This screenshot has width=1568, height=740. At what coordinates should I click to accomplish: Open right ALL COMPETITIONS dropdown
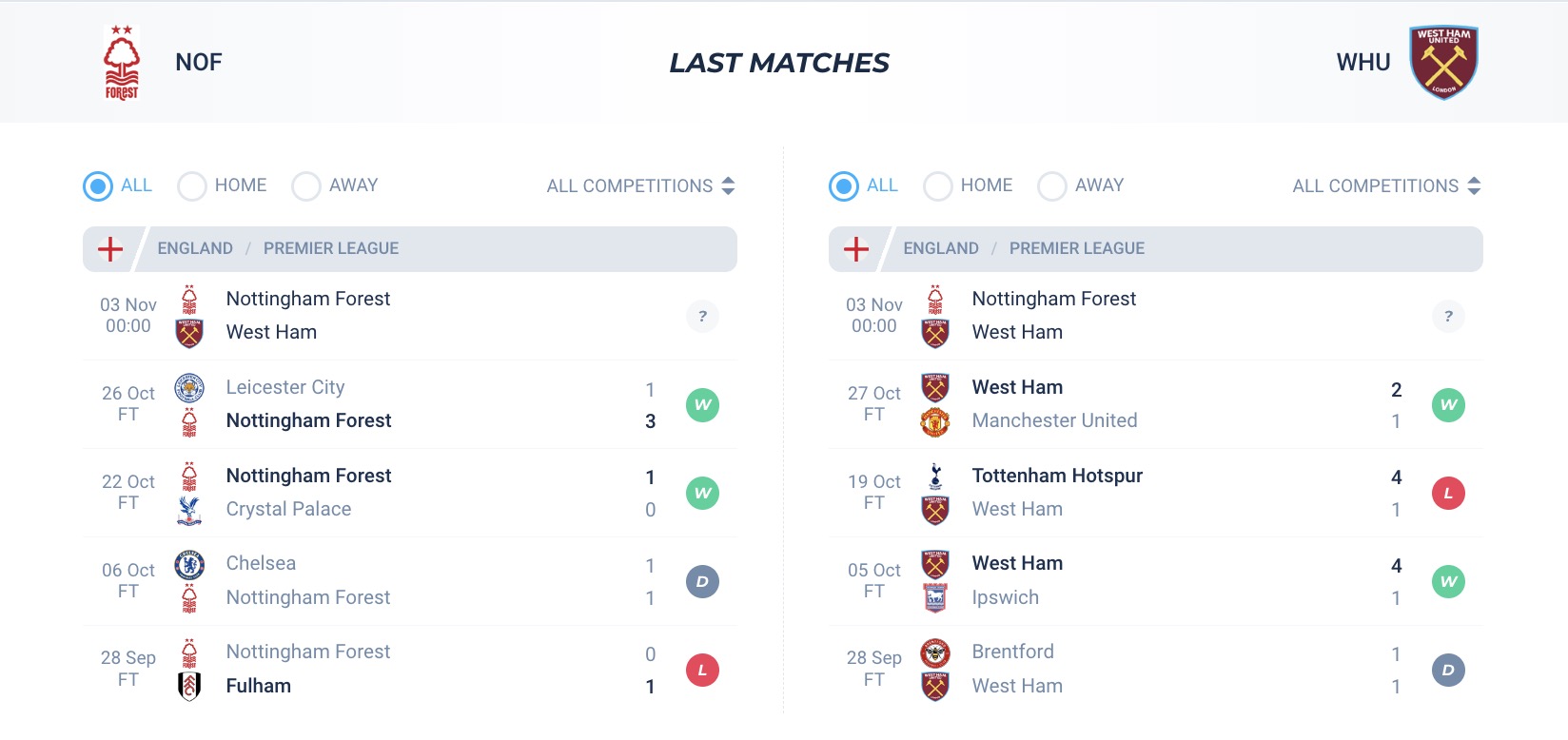(x=1386, y=186)
